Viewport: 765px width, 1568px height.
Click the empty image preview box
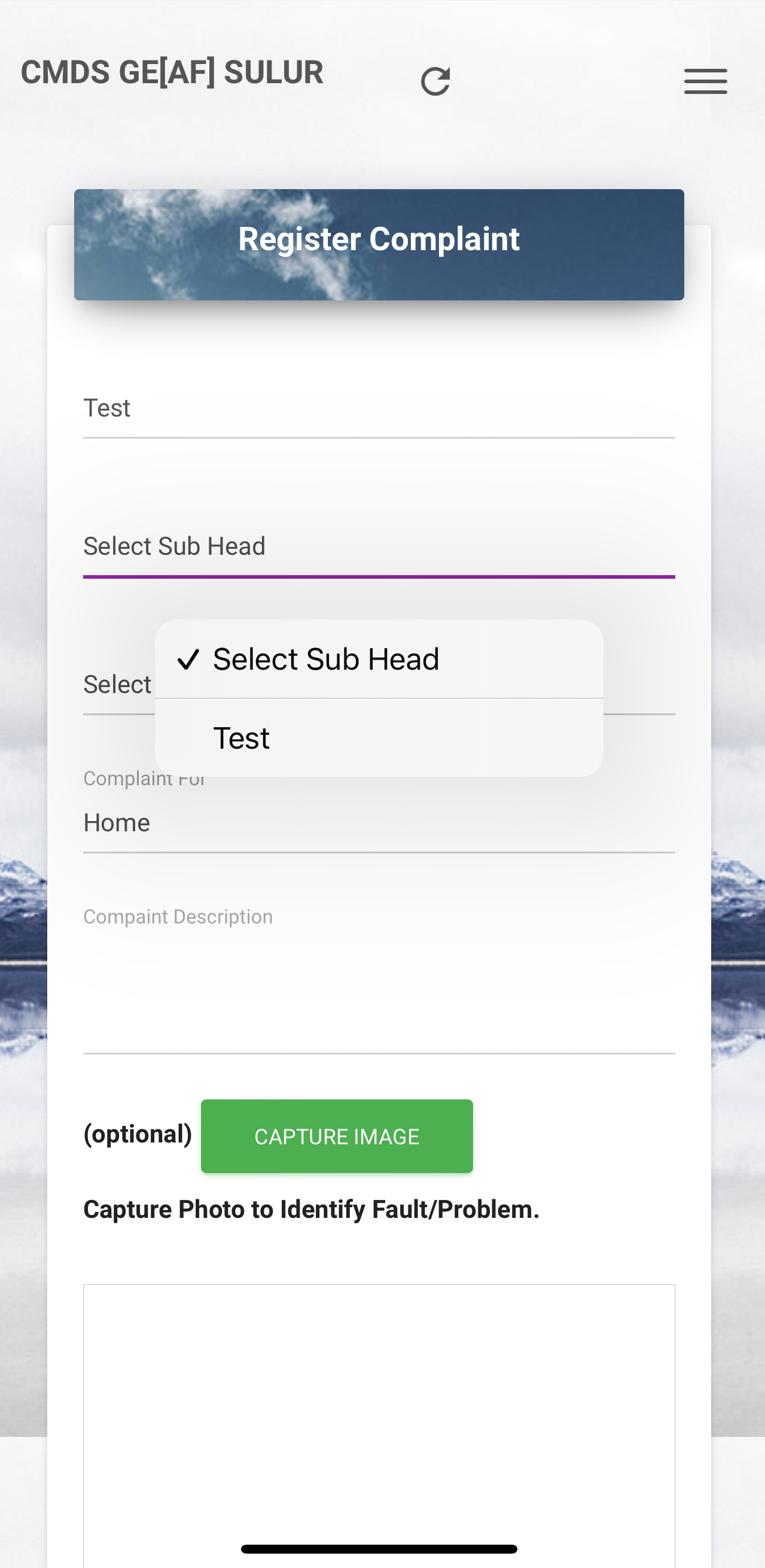[378, 1400]
